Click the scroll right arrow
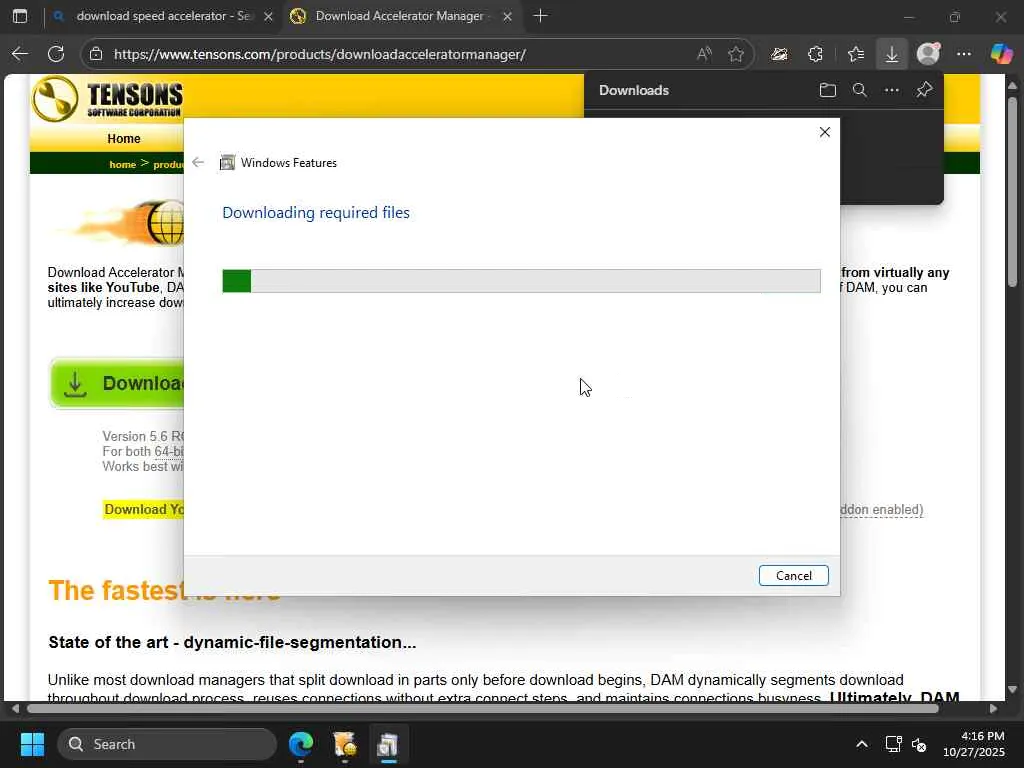Viewport: 1024px width, 768px height. [993, 708]
